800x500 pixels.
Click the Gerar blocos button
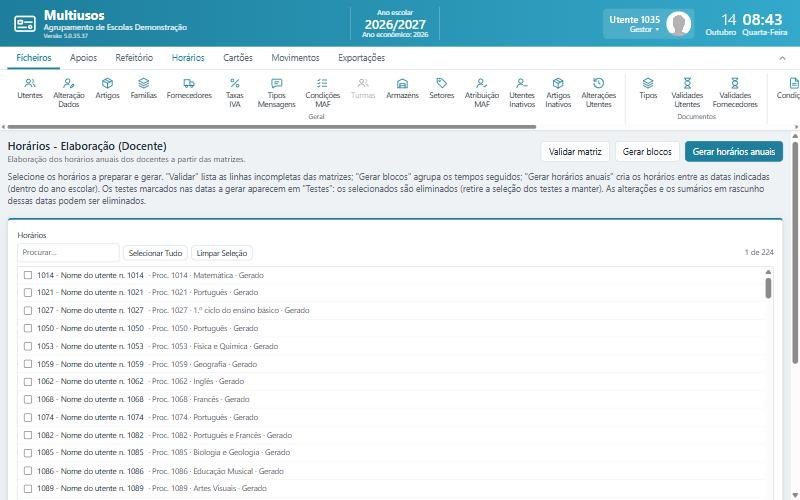[x=647, y=152]
